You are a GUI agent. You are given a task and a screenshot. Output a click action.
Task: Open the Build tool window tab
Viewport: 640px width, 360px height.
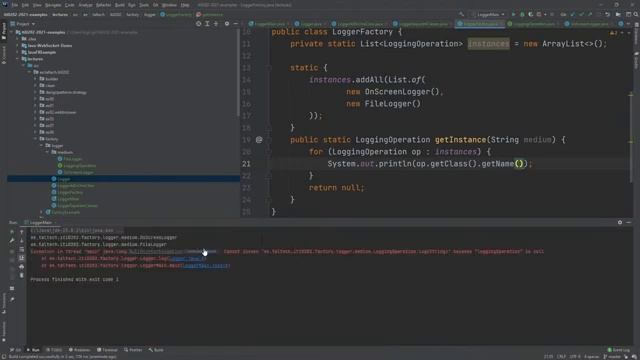tap(156, 350)
